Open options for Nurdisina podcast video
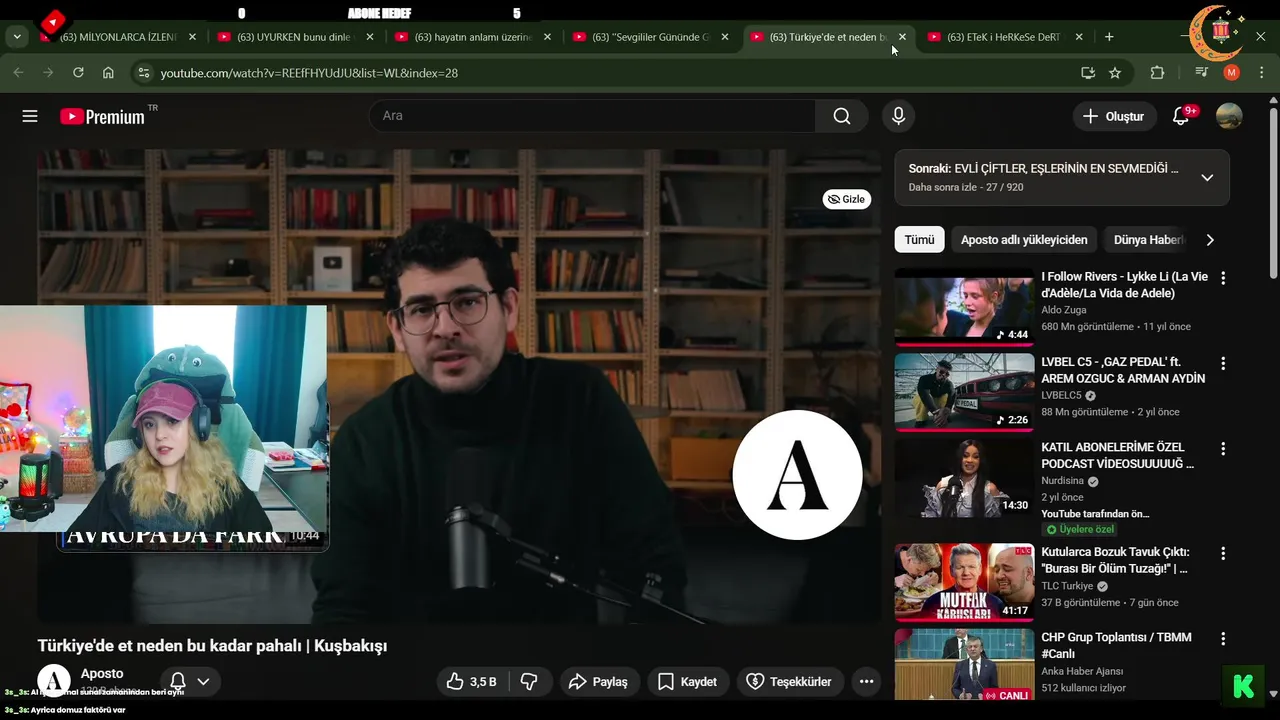 click(x=1222, y=449)
